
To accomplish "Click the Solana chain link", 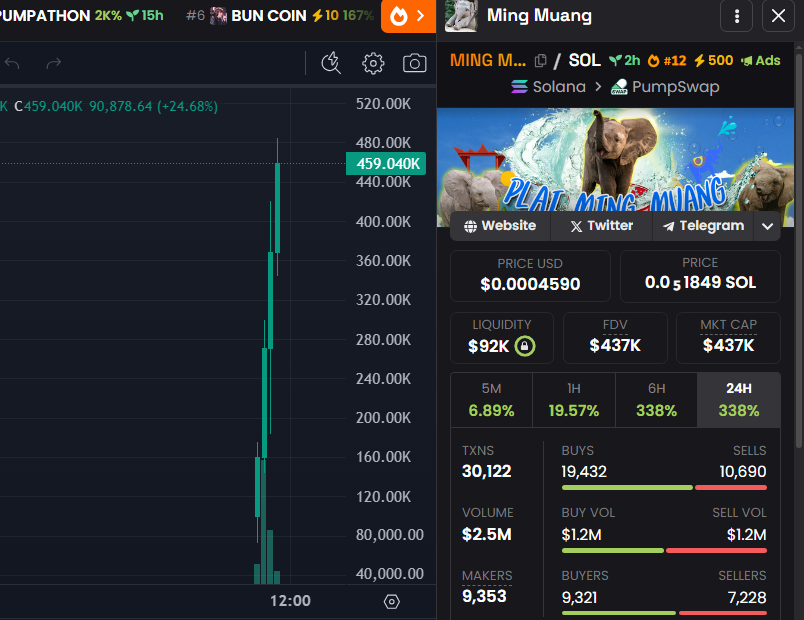I will 549,87.
